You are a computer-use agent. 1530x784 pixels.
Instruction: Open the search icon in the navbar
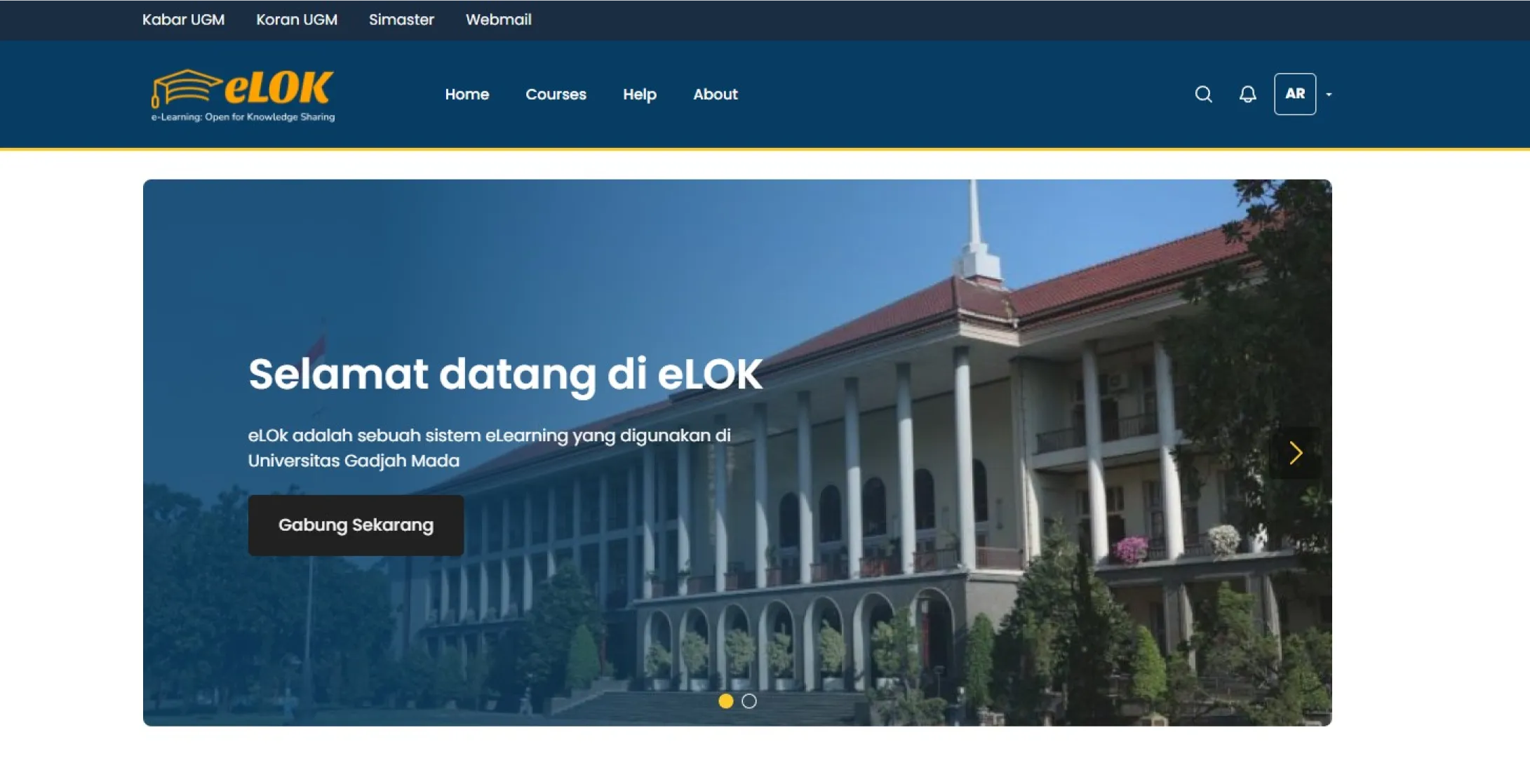tap(1204, 94)
